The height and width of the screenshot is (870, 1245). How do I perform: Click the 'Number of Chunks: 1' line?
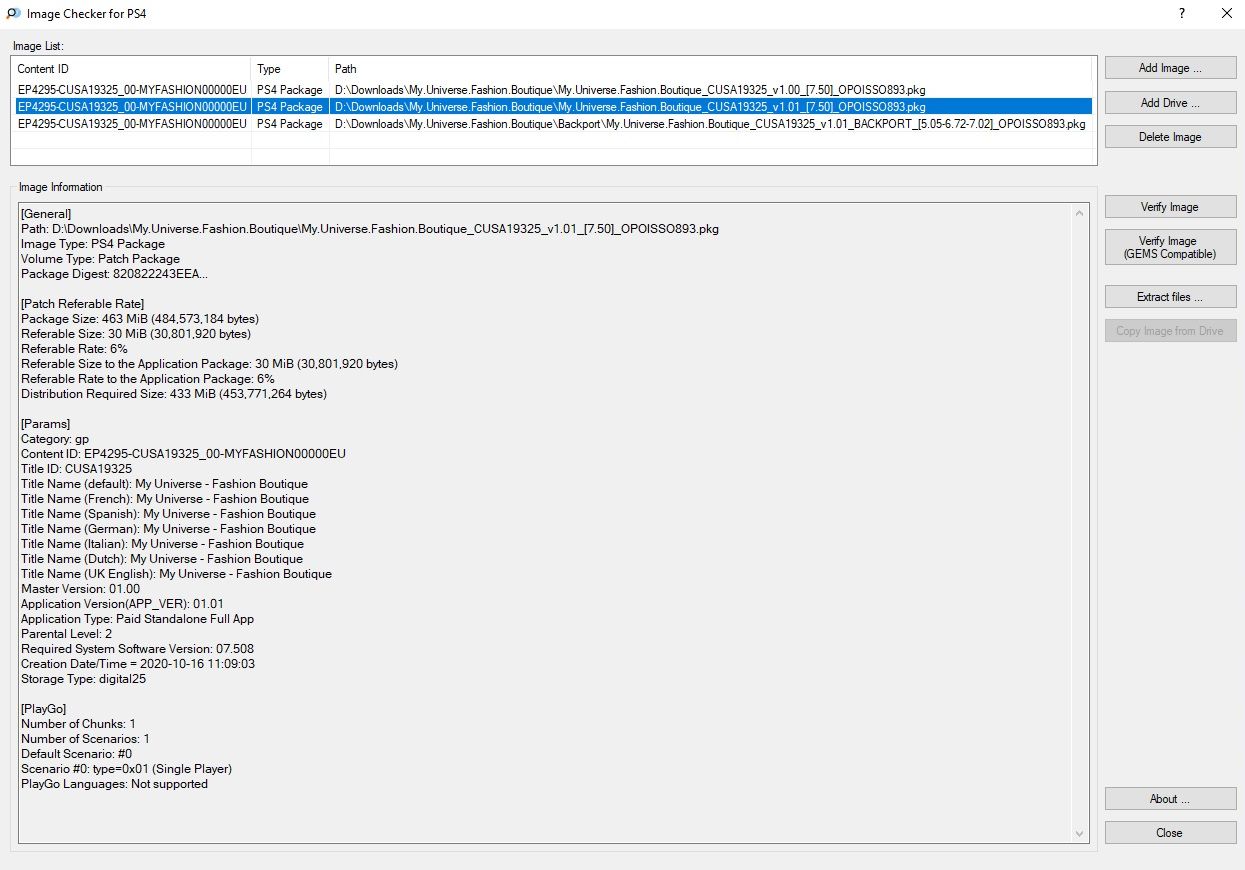tap(78, 724)
